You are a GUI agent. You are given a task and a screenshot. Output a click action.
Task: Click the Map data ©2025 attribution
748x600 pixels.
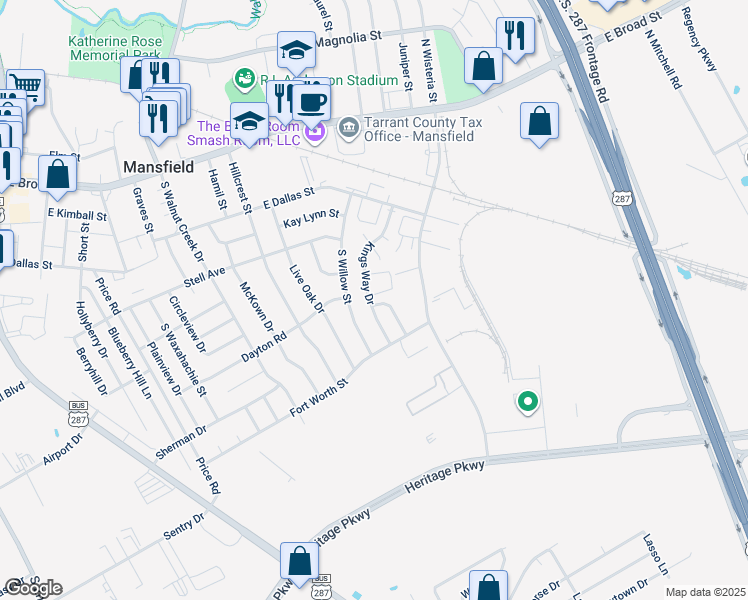point(706,592)
